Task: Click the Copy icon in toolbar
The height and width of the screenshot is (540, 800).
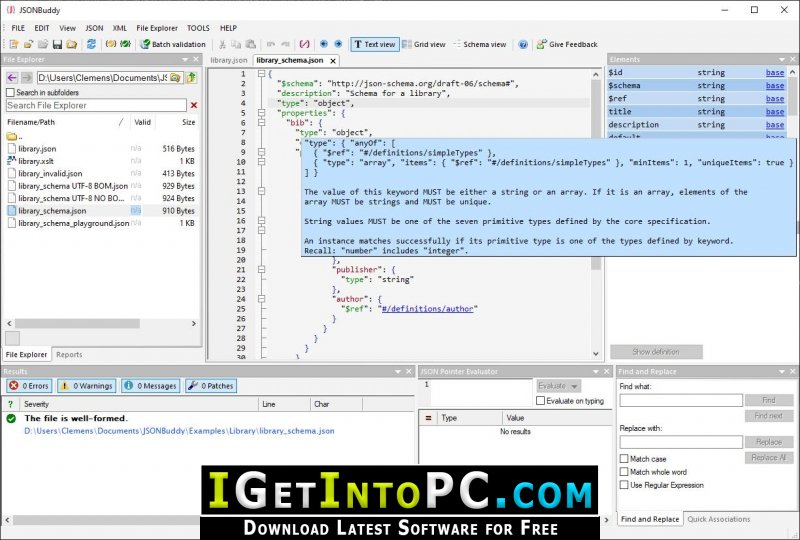Action: [236, 44]
